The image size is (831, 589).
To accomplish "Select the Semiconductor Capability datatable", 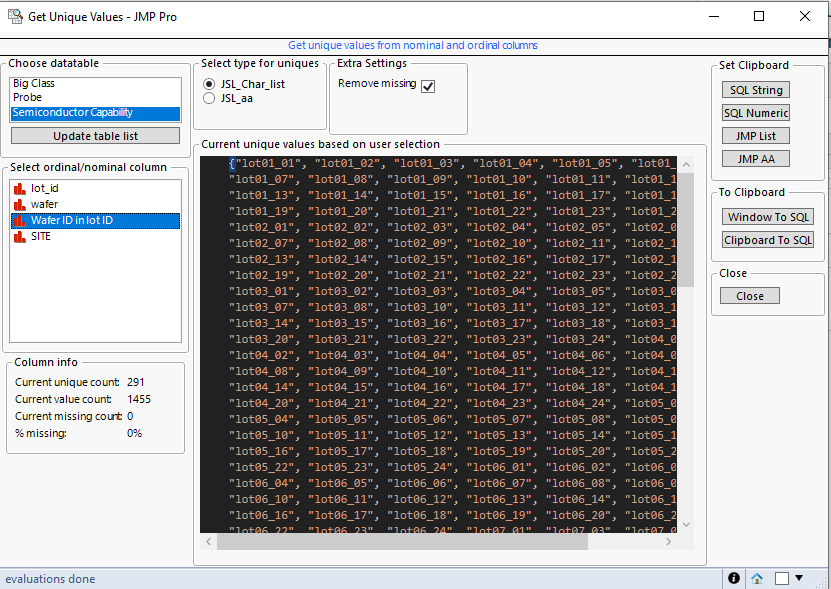I will (95, 112).
